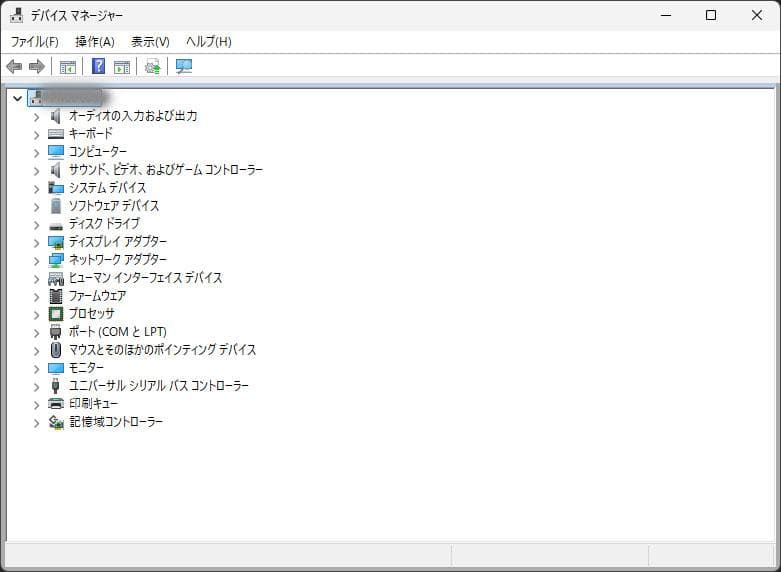Select the ユニバーサル シリアル バス コントローラー label
The image size is (781, 572).
[x=158, y=386]
